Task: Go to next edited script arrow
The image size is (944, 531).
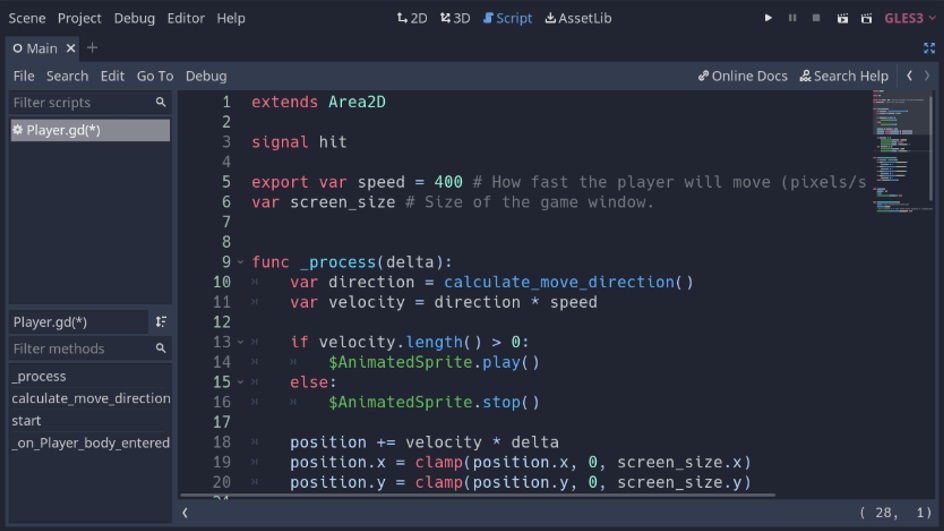Action: pos(927,76)
